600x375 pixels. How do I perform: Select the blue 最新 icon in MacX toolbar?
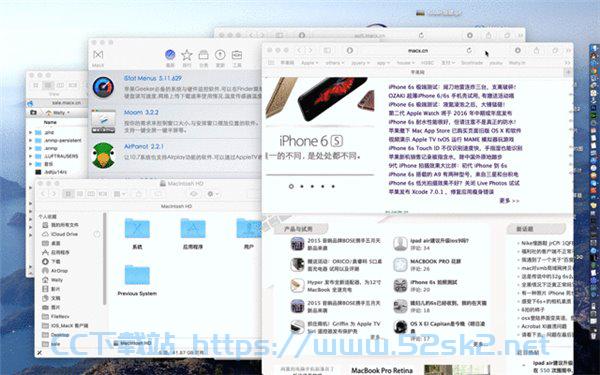tap(170, 55)
